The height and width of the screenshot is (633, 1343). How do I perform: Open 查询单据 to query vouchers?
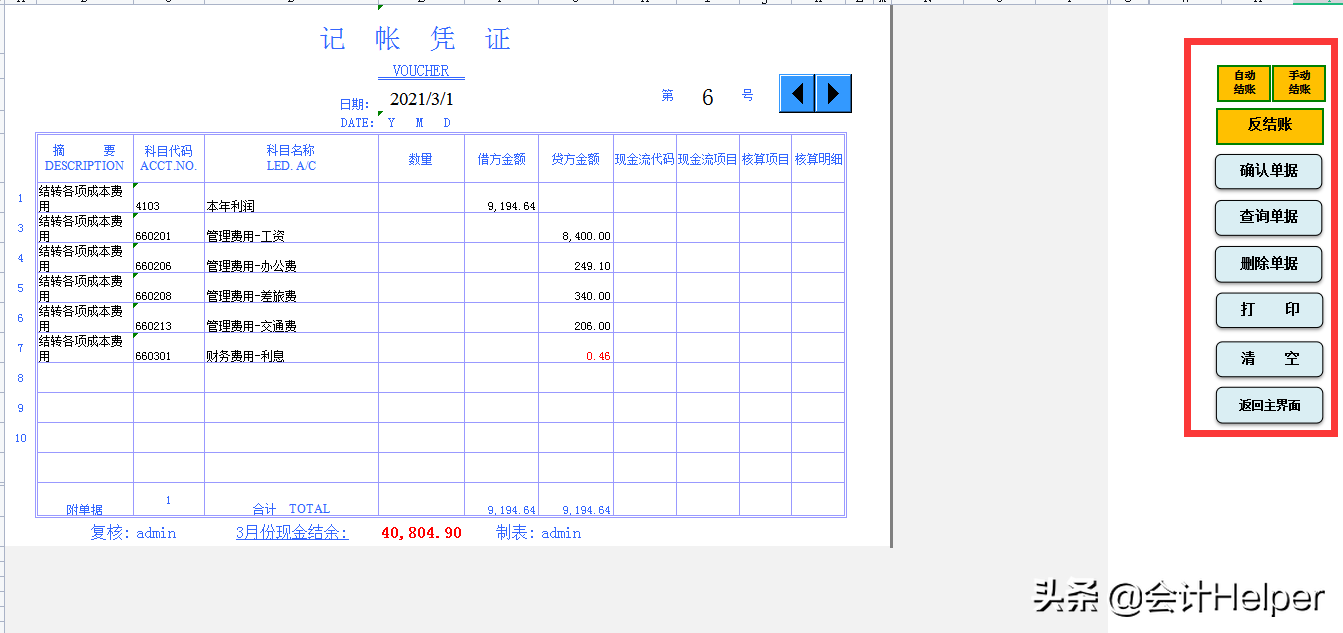point(1268,218)
